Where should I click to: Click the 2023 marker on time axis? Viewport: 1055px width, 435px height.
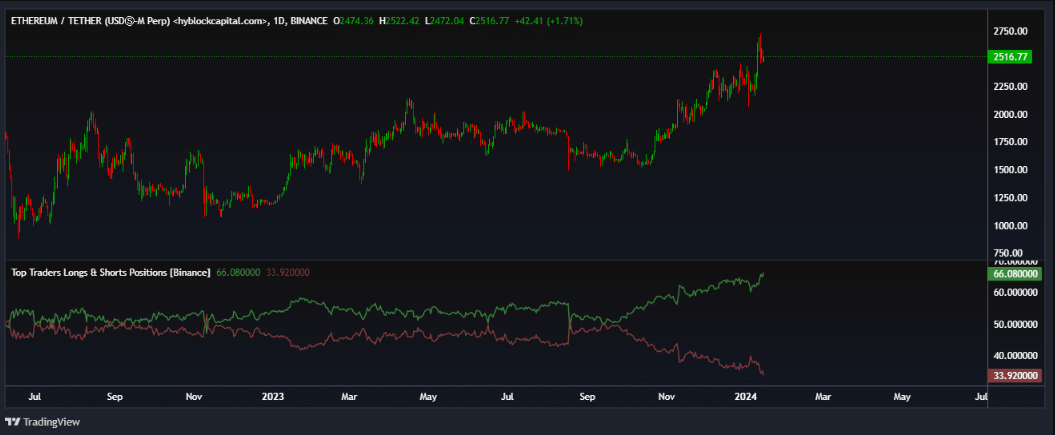pyautogui.click(x=272, y=397)
